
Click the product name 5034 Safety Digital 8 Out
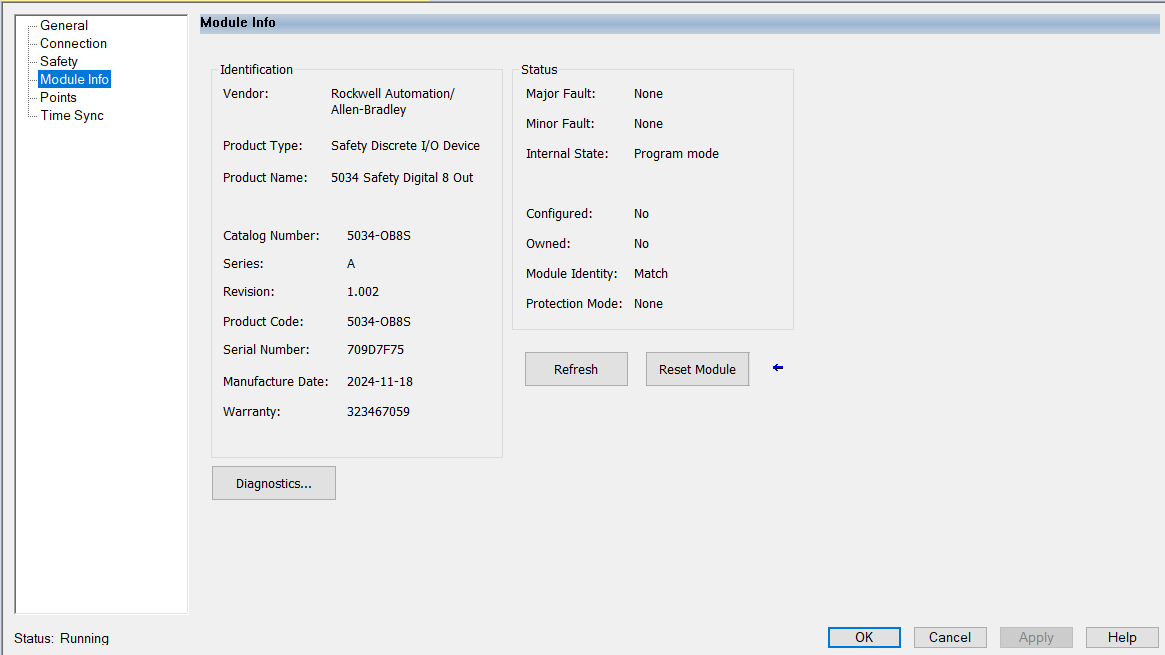402,177
